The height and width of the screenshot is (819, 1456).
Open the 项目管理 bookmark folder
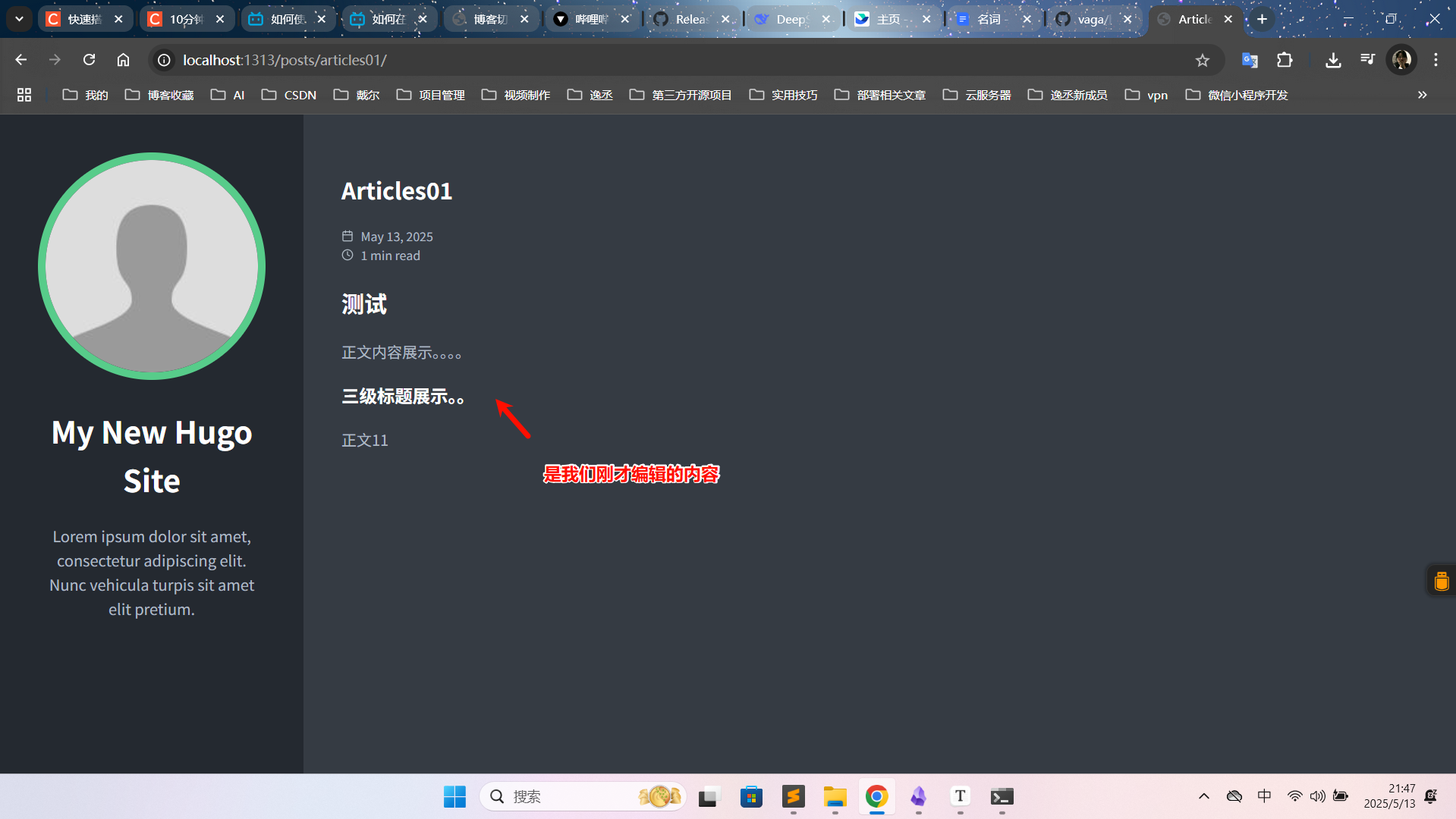click(x=431, y=95)
